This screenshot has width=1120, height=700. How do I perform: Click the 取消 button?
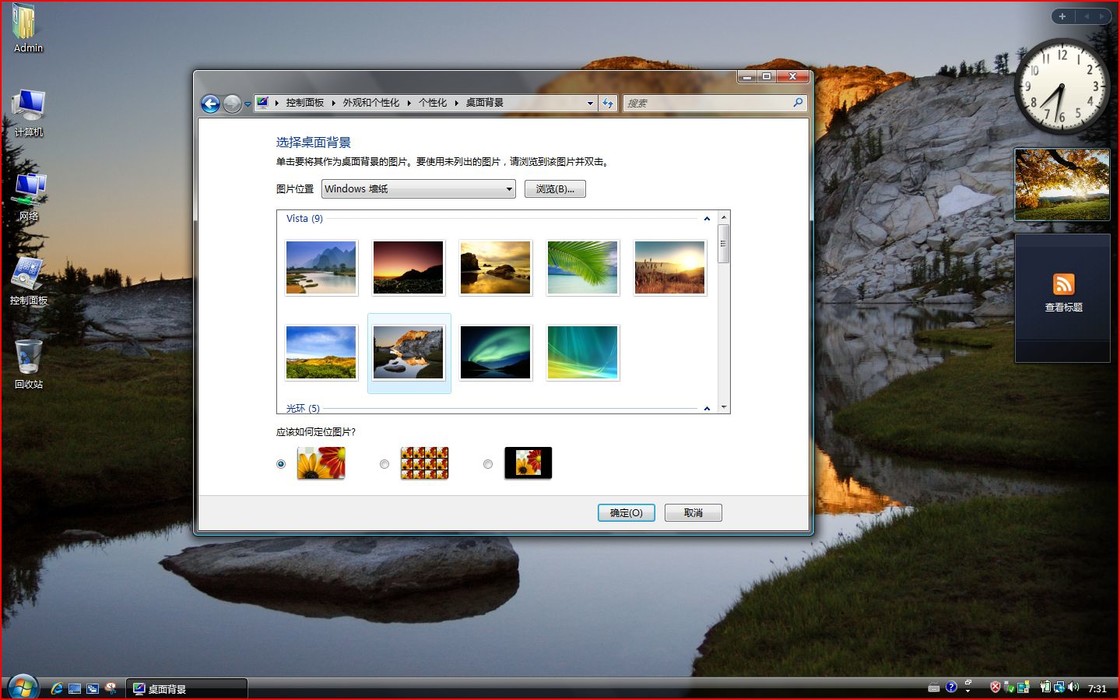tap(694, 513)
